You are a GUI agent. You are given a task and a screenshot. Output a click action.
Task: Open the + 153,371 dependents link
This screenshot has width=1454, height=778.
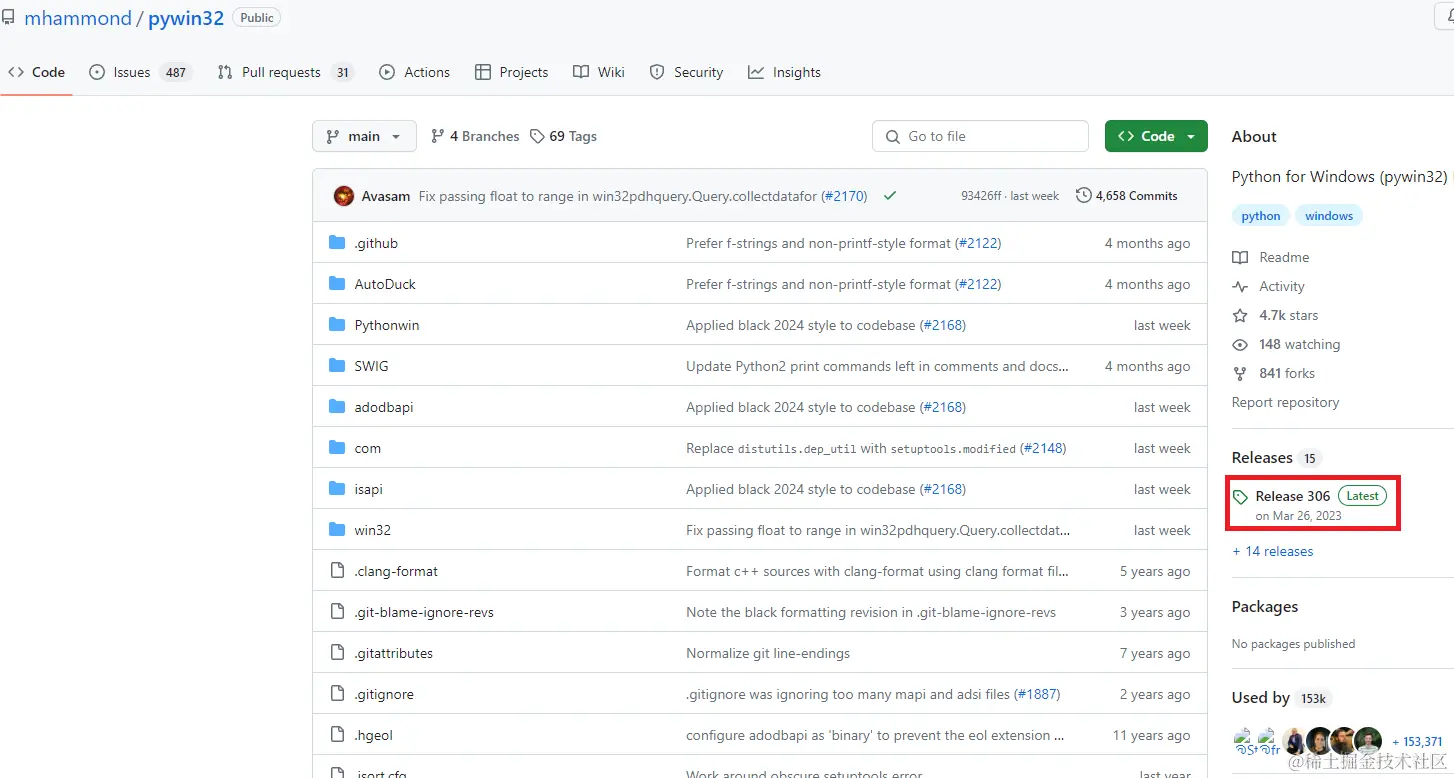point(1417,741)
